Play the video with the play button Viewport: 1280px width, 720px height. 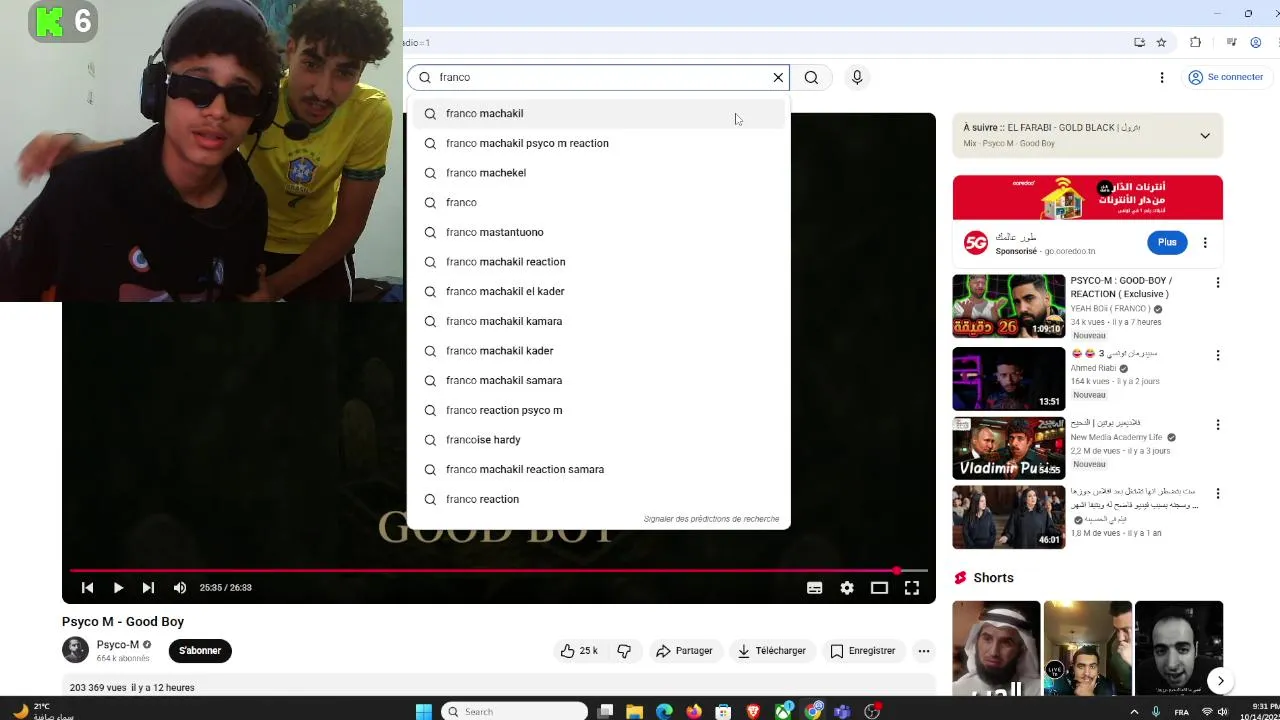coord(118,588)
